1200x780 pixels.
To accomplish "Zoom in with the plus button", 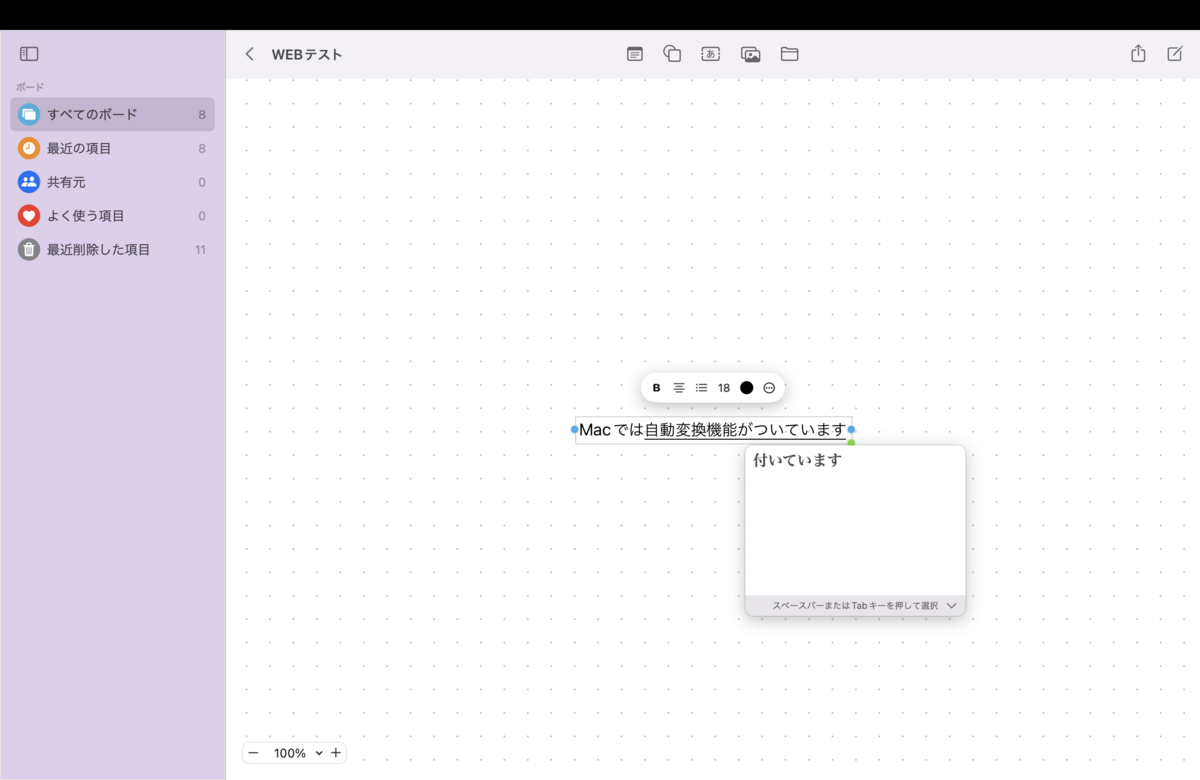I will pyautogui.click(x=336, y=753).
